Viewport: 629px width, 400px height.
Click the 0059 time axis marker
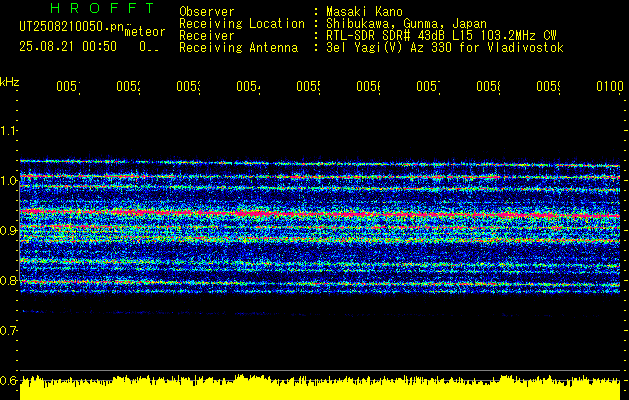[x=548, y=87]
